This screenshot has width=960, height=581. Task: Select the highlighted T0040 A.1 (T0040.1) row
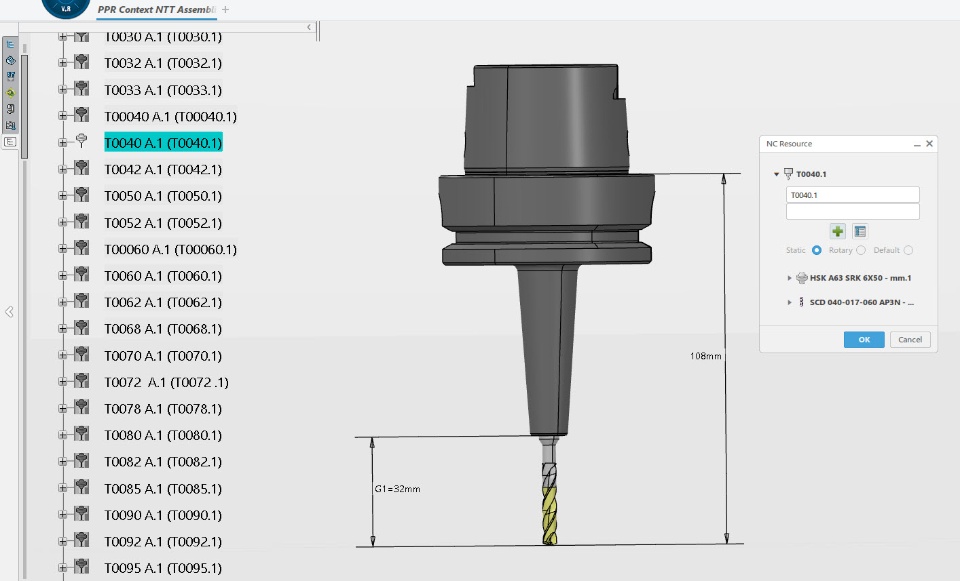(x=163, y=143)
